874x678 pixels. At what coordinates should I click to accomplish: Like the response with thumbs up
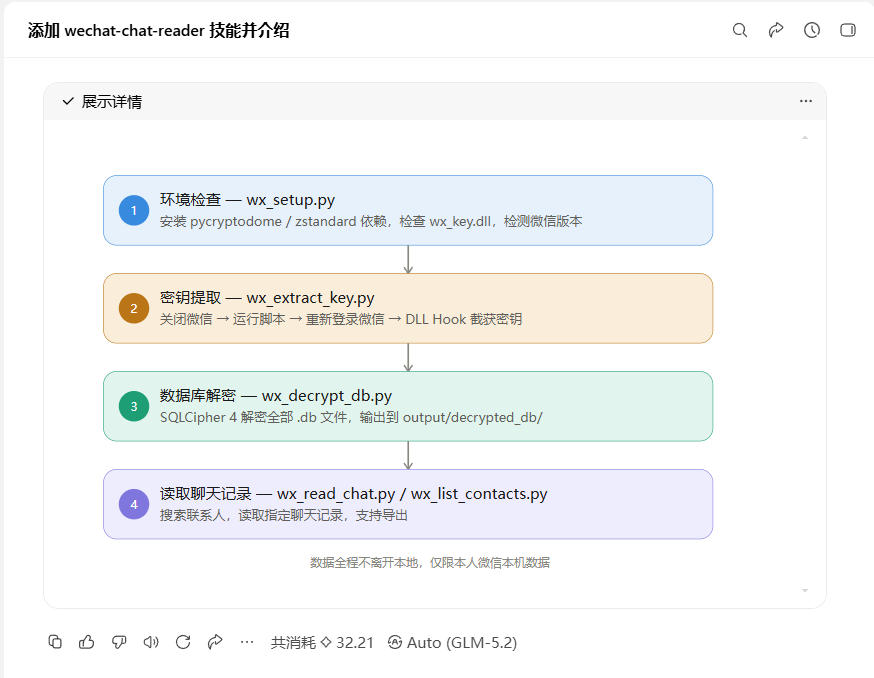click(86, 642)
